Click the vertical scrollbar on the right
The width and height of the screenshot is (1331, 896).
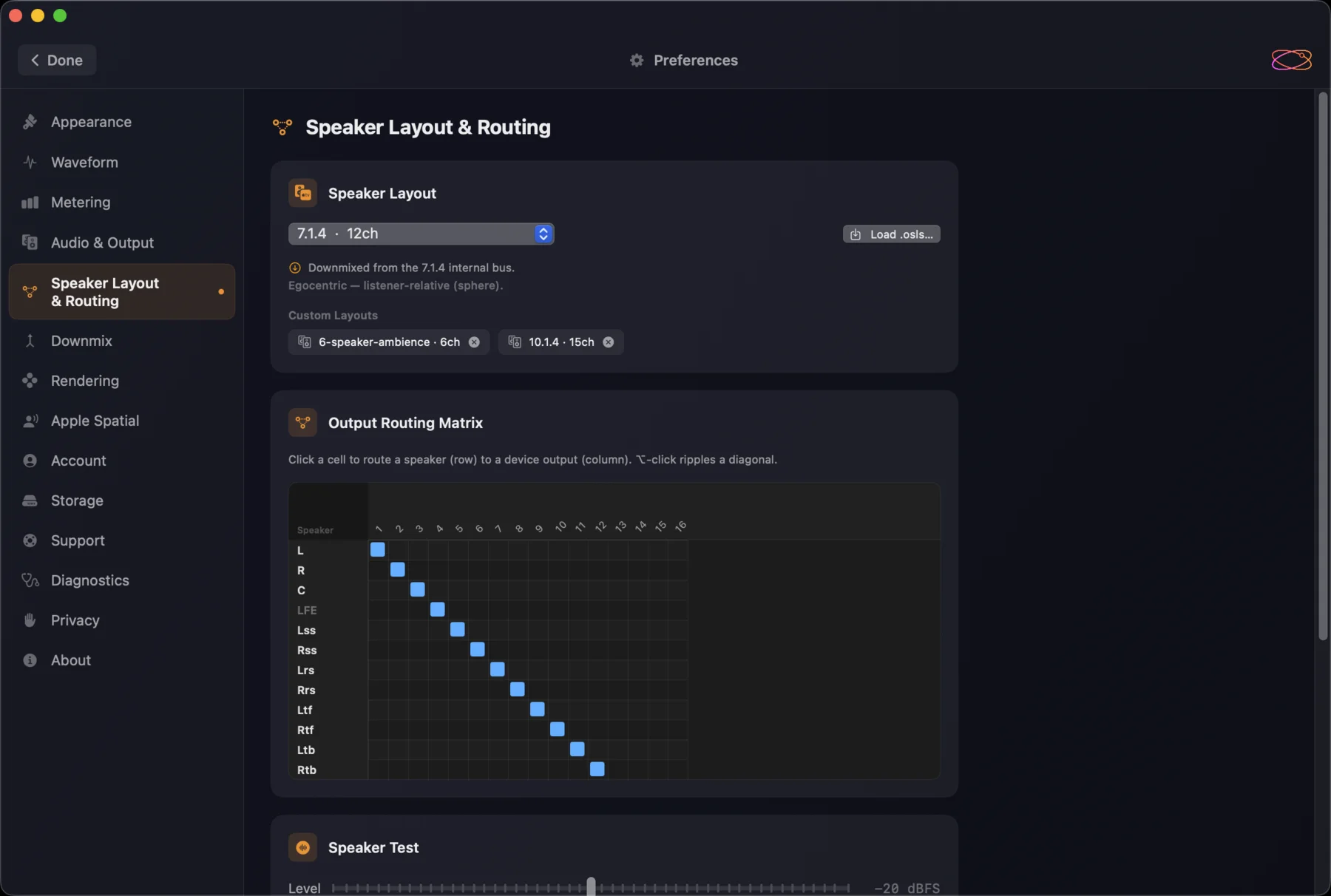pos(1323,366)
